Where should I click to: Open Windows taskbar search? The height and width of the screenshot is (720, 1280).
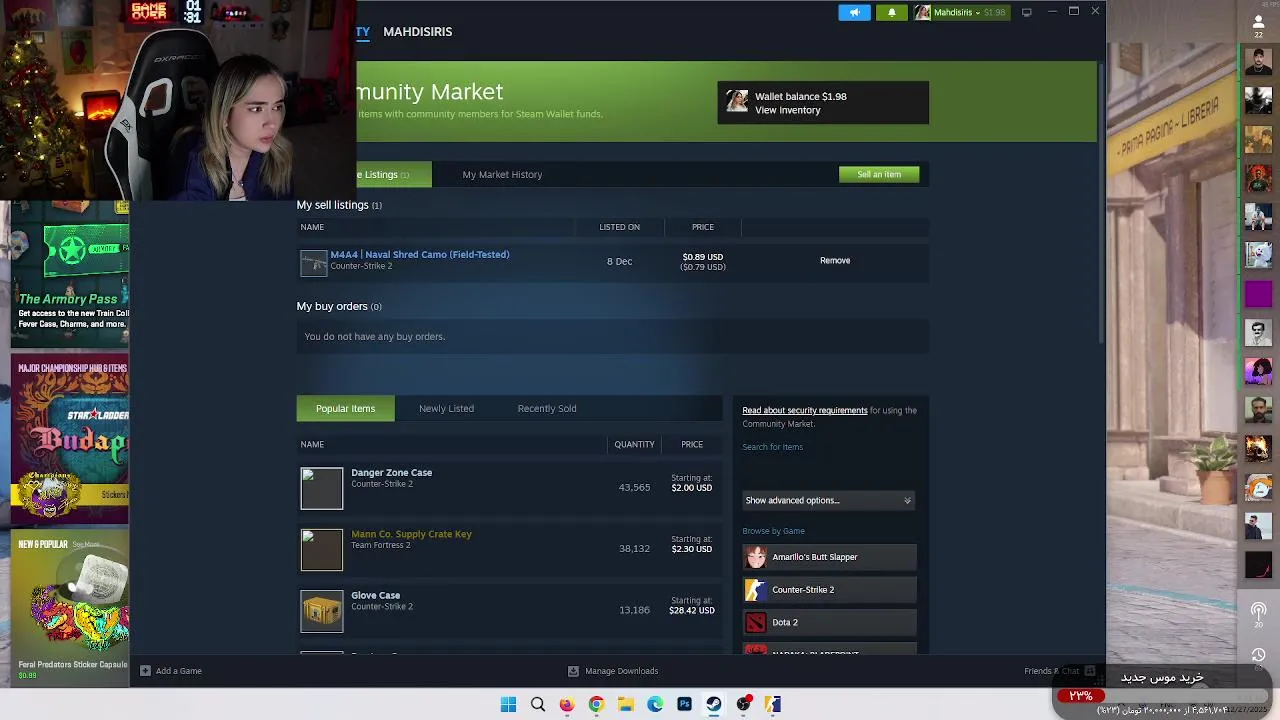[x=538, y=704]
